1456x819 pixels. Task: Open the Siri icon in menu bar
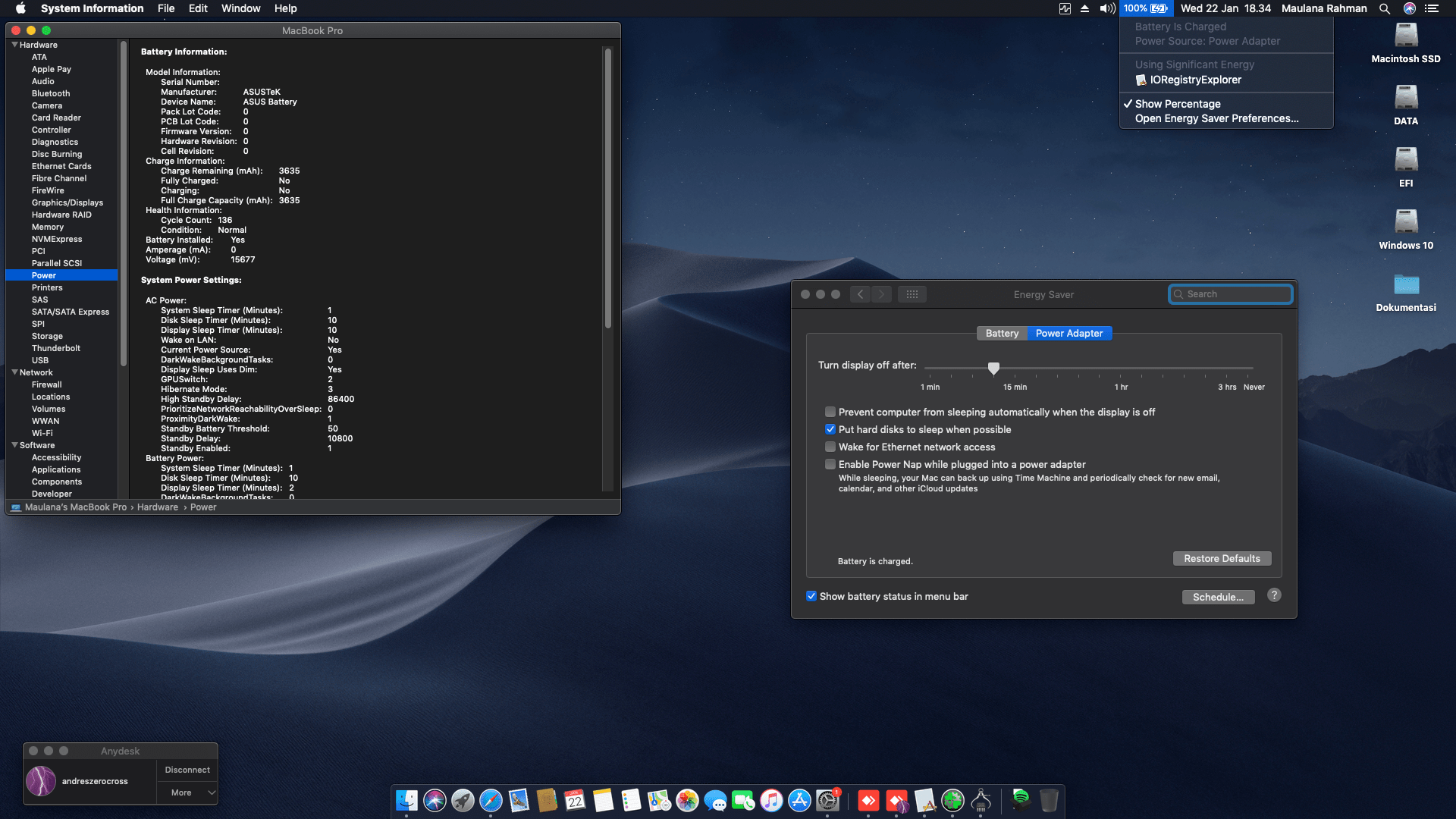(x=1409, y=8)
